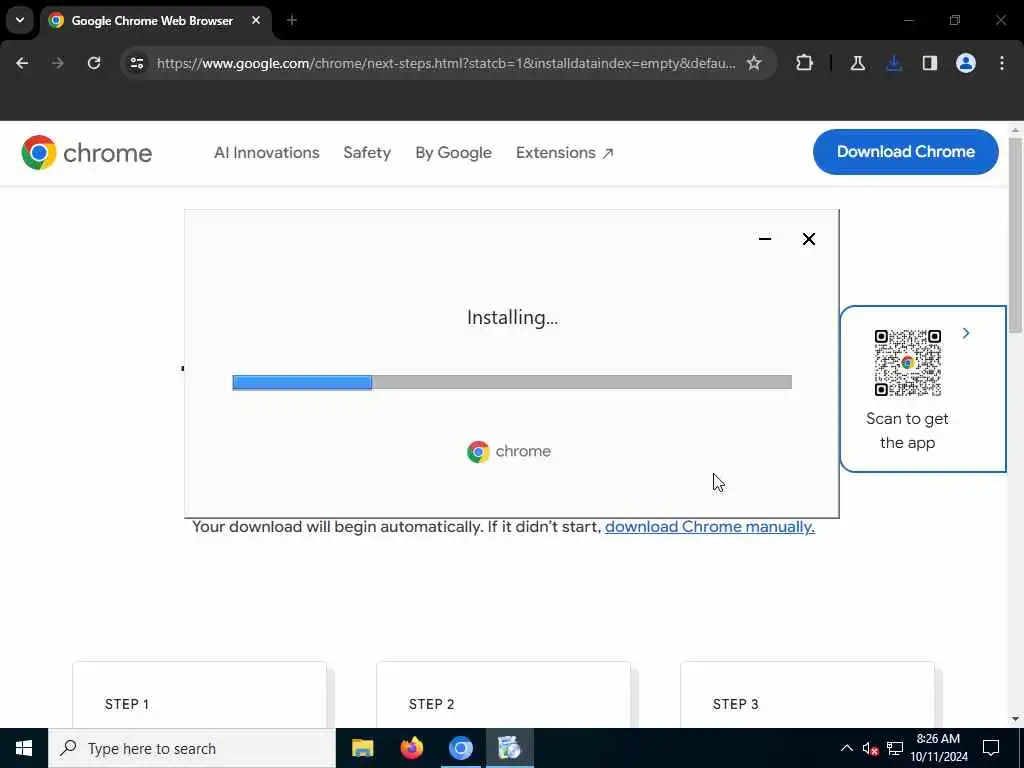Click the scrollbar down arrow
1024x768 pixels.
click(1016, 720)
